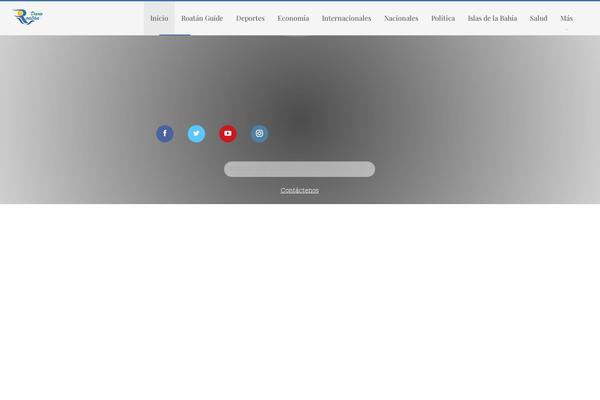Open the Política section
Image resolution: width=600 pixels, height=400 pixels.
coord(443,18)
